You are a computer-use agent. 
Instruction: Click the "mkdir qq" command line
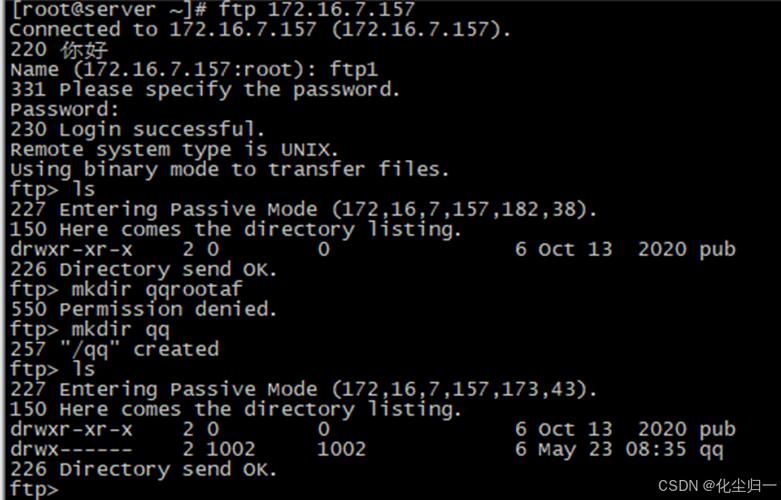pyautogui.click(x=120, y=329)
